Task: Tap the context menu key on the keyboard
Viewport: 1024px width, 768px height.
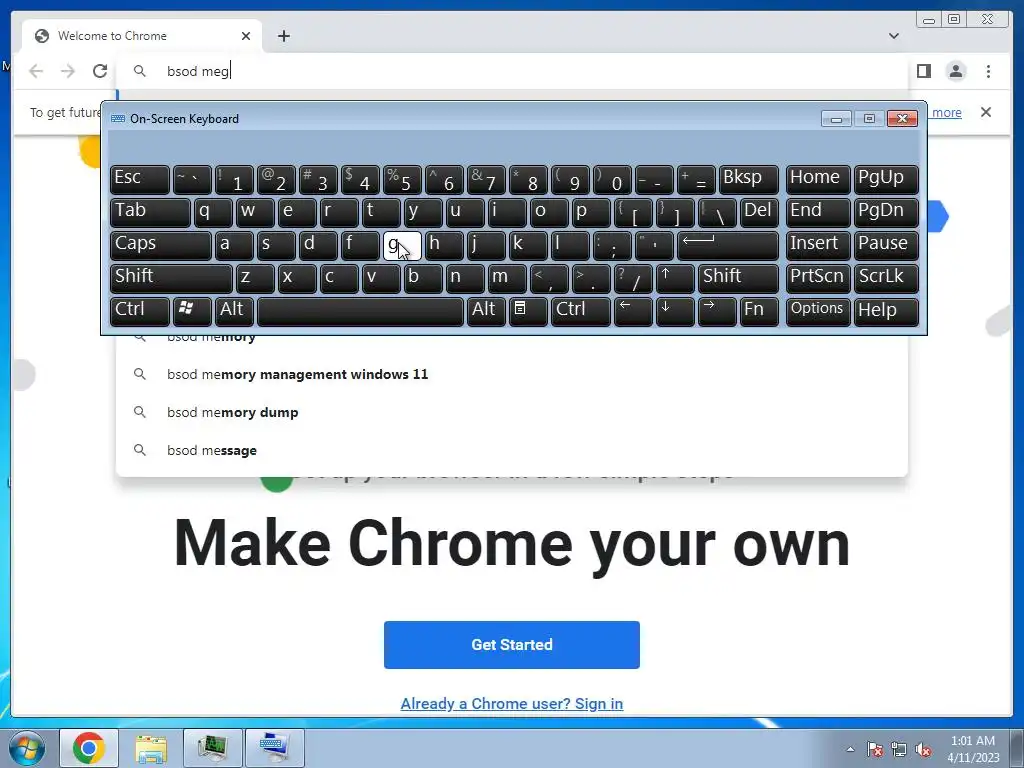Action: click(528, 311)
